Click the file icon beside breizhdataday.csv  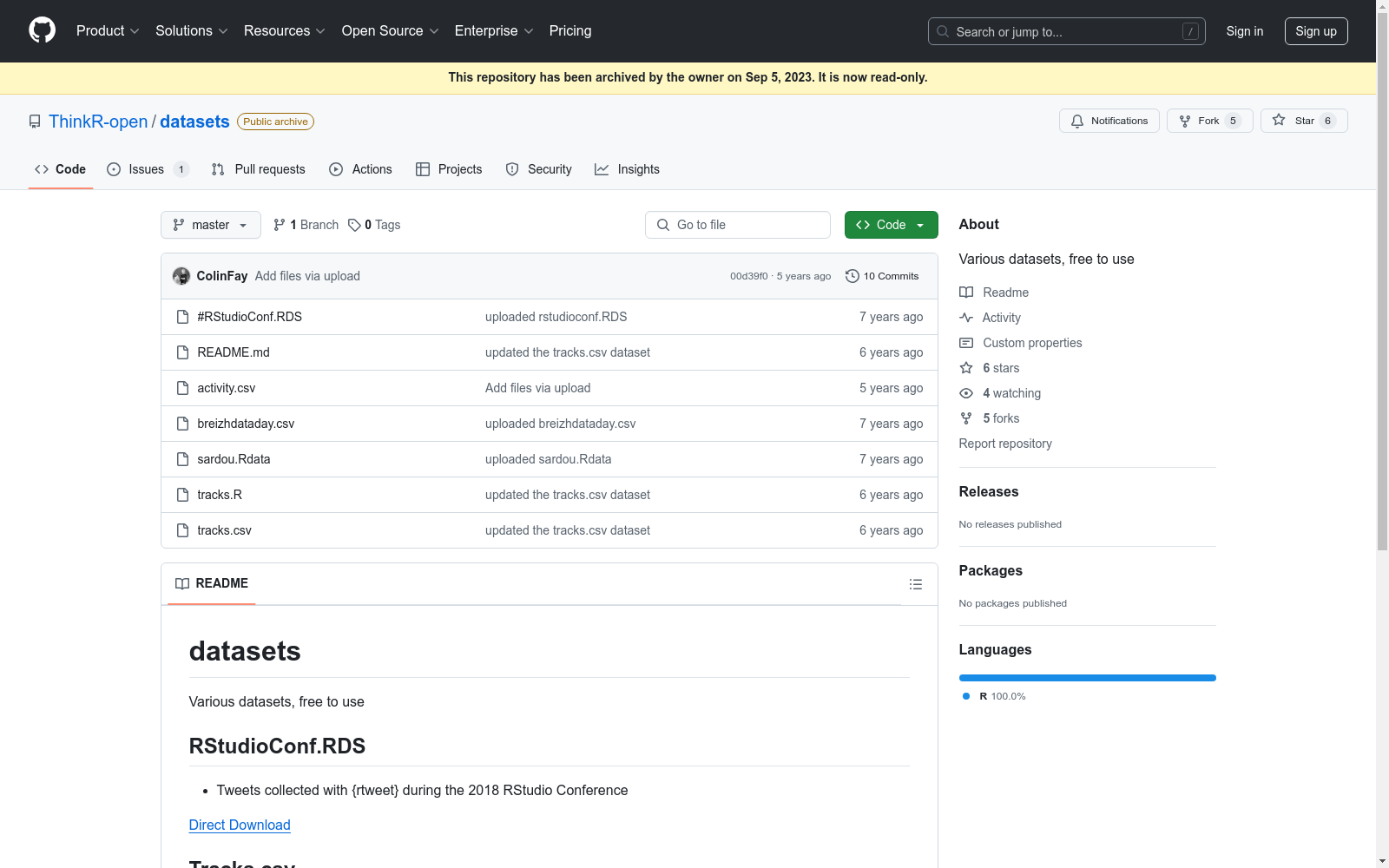click(182, 424)
